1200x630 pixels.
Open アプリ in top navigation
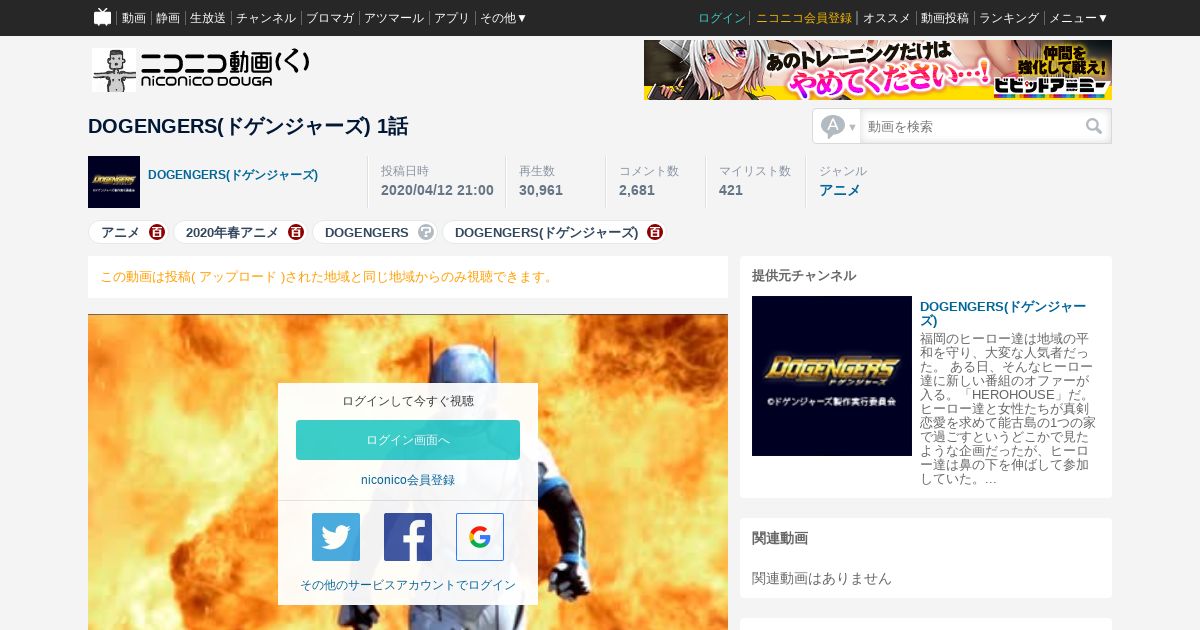(452, 18)
